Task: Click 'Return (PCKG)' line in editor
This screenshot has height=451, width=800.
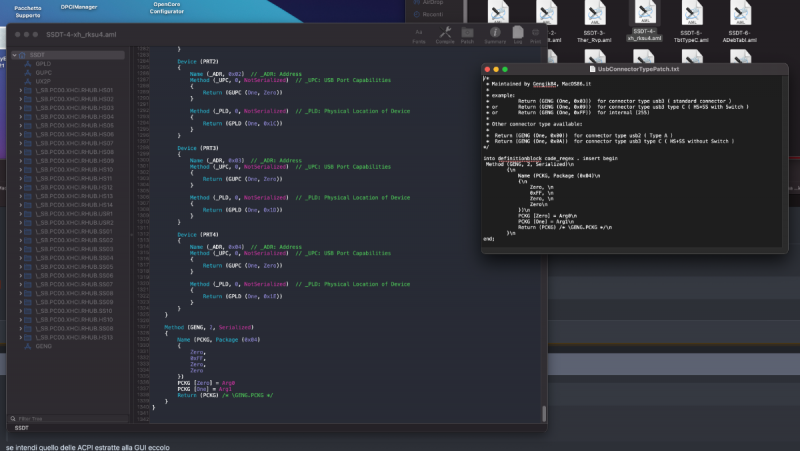Action: click(x=225, y=395)
